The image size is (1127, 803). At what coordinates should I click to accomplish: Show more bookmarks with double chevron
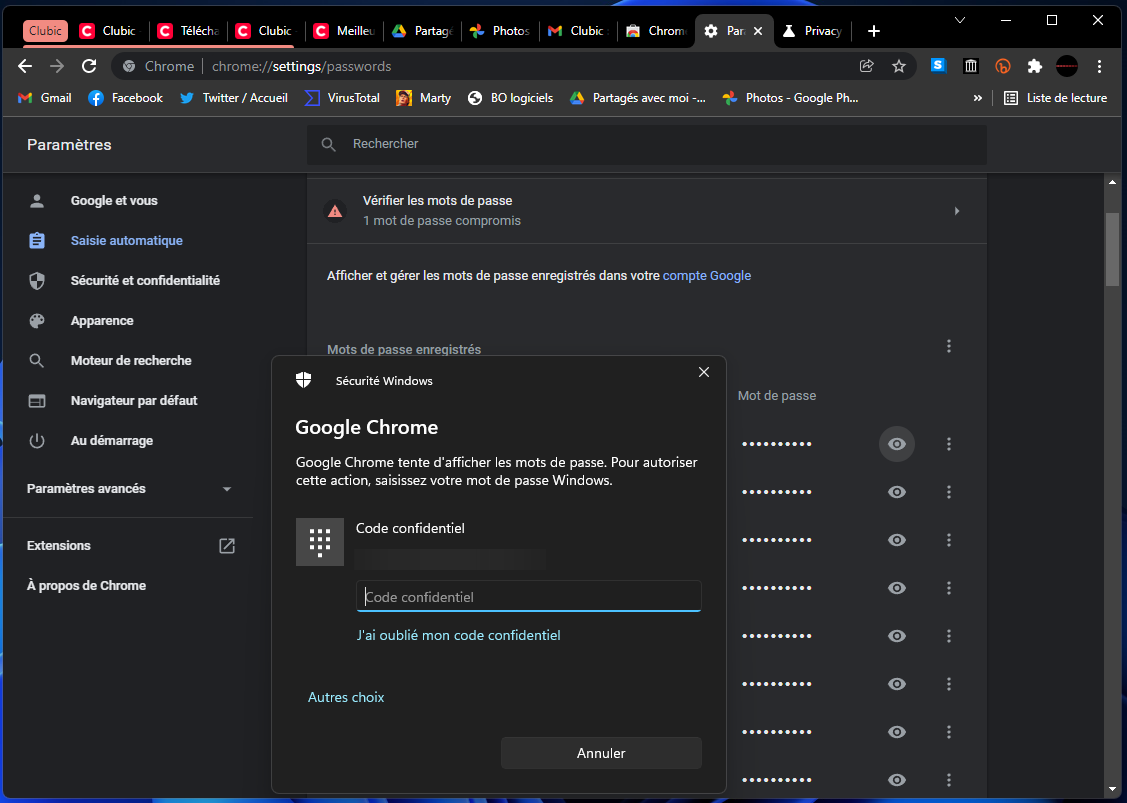(978, 98)
